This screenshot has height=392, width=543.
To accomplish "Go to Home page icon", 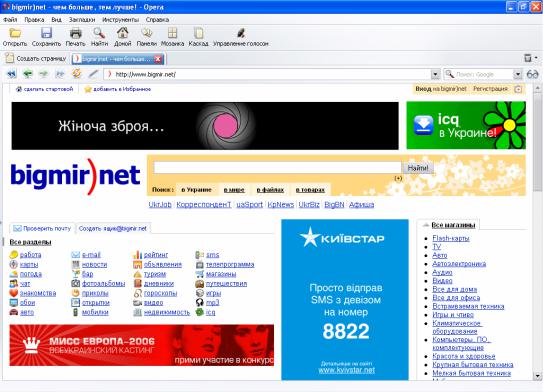I will (x=123, y=33).
